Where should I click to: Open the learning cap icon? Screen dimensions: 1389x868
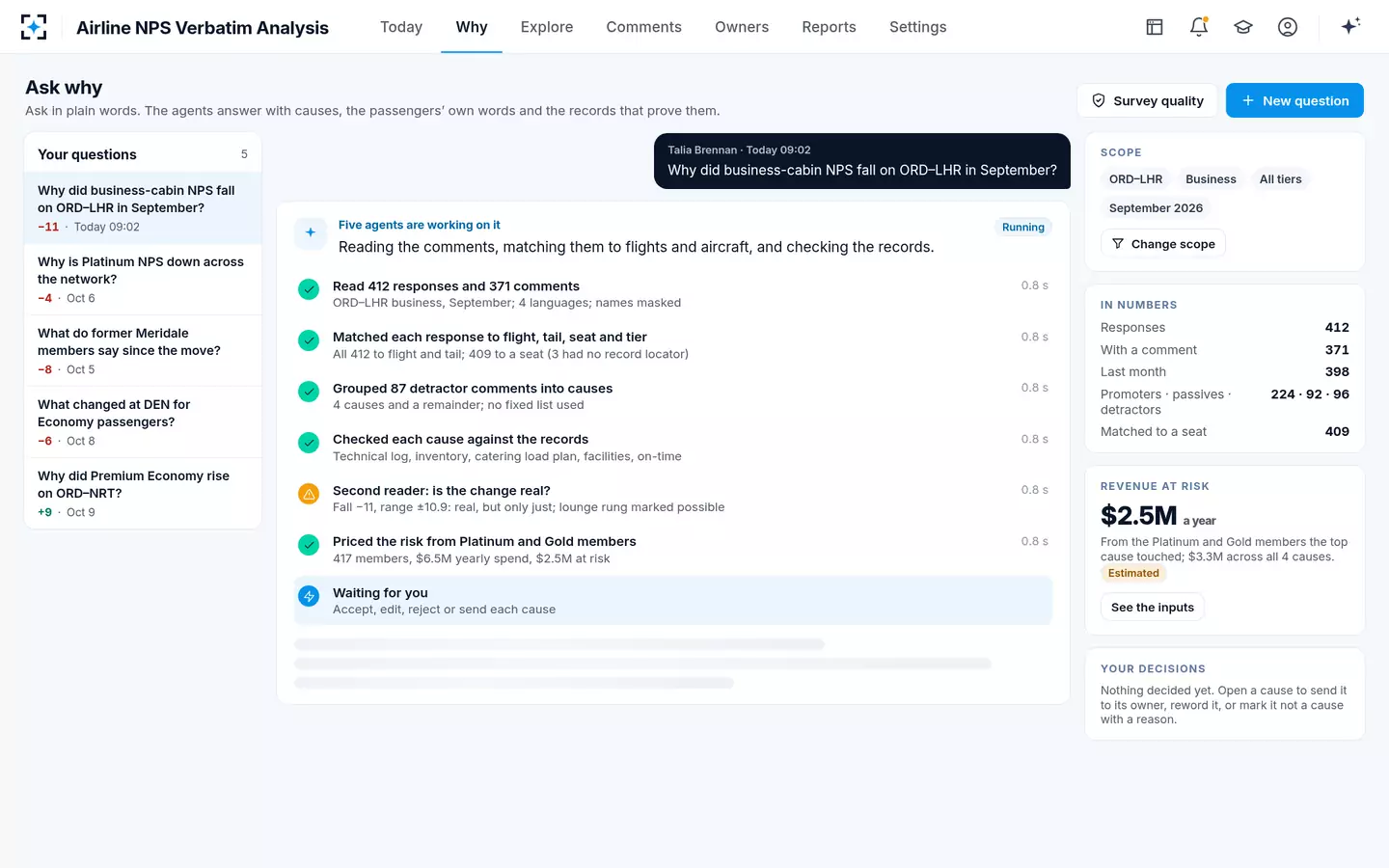click(x=1243, y=27)
